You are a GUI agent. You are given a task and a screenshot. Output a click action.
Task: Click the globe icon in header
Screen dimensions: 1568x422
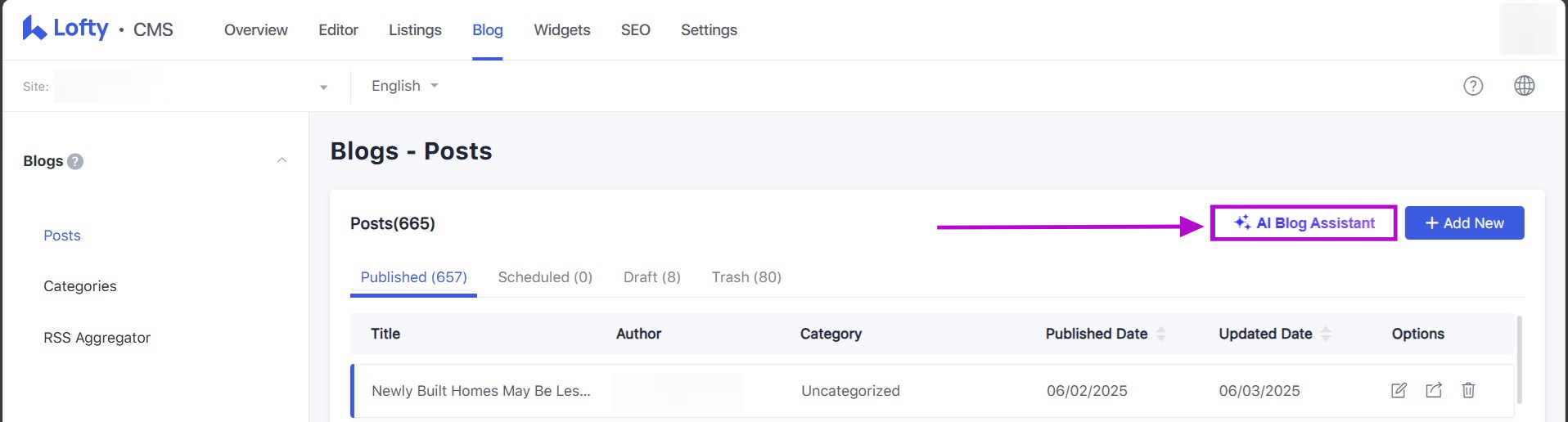point(1524,86)
